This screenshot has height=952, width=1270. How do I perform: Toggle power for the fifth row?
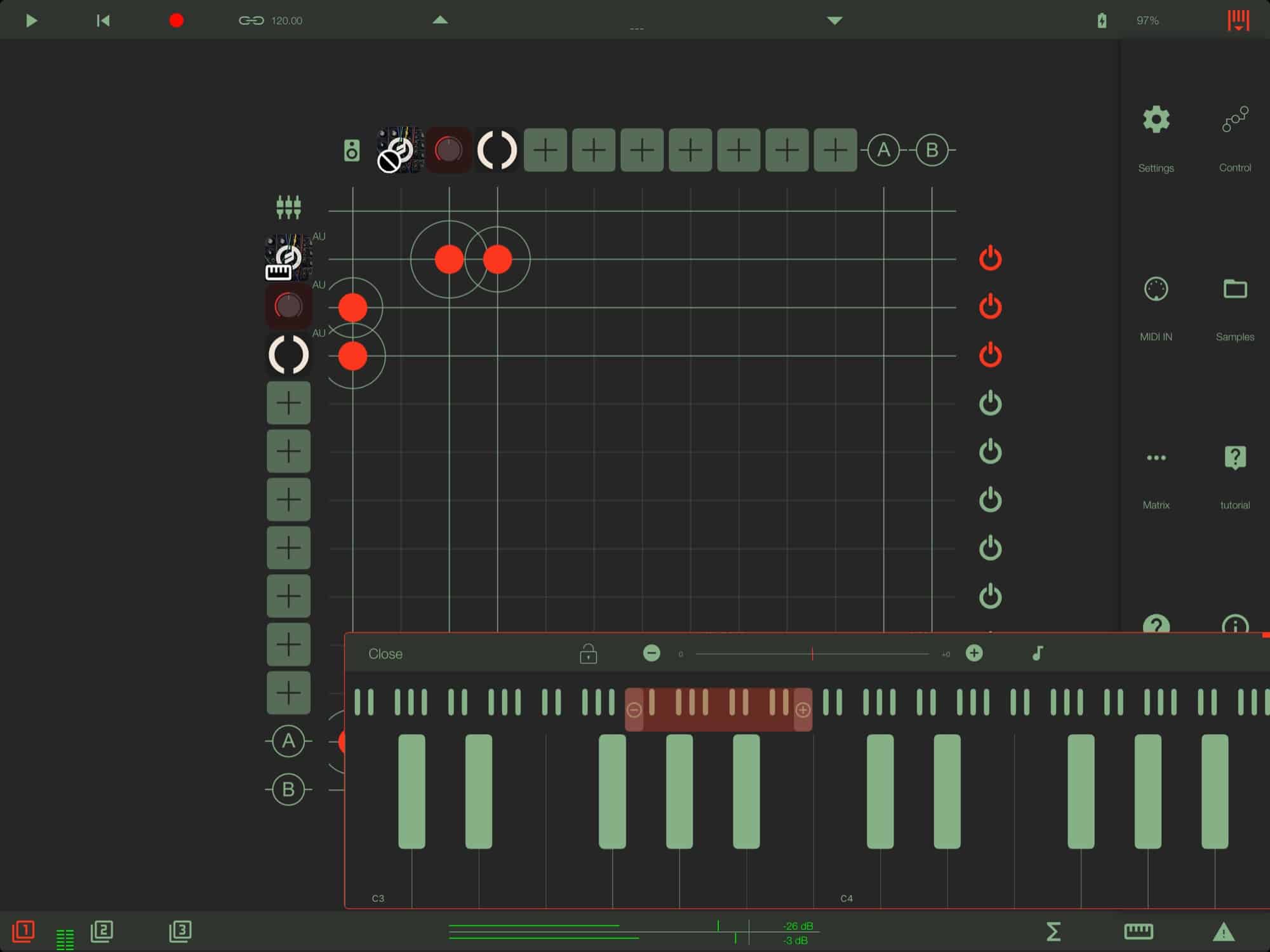tap(990, 451)
